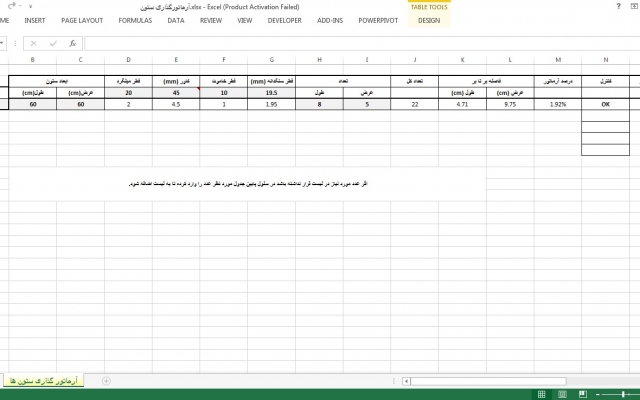Screen dimensions: 640x400
Task: Select cell containing 10 in column F
Action: (224, 93)
